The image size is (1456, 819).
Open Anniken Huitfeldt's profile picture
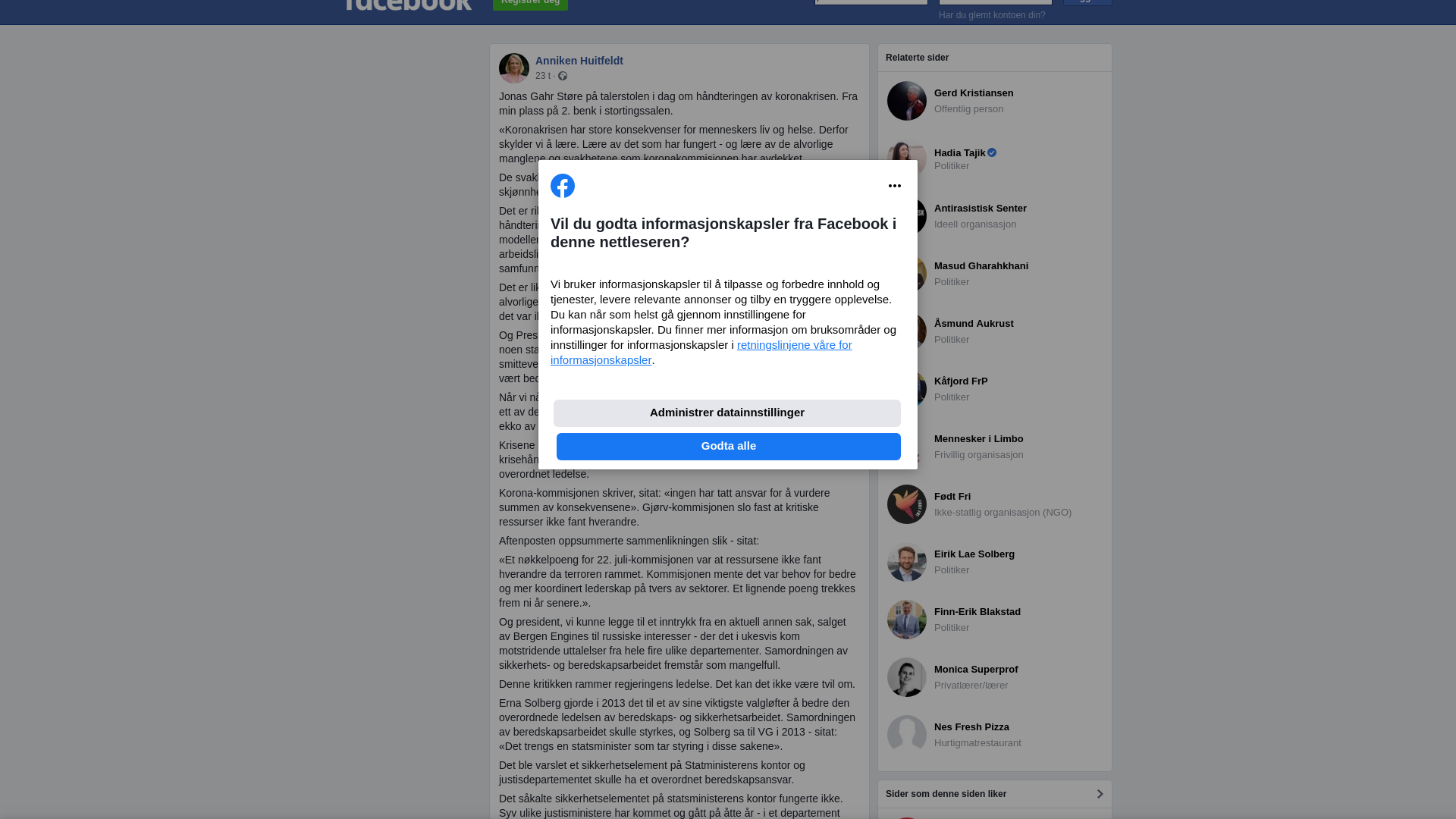click(x=514, y=68)
